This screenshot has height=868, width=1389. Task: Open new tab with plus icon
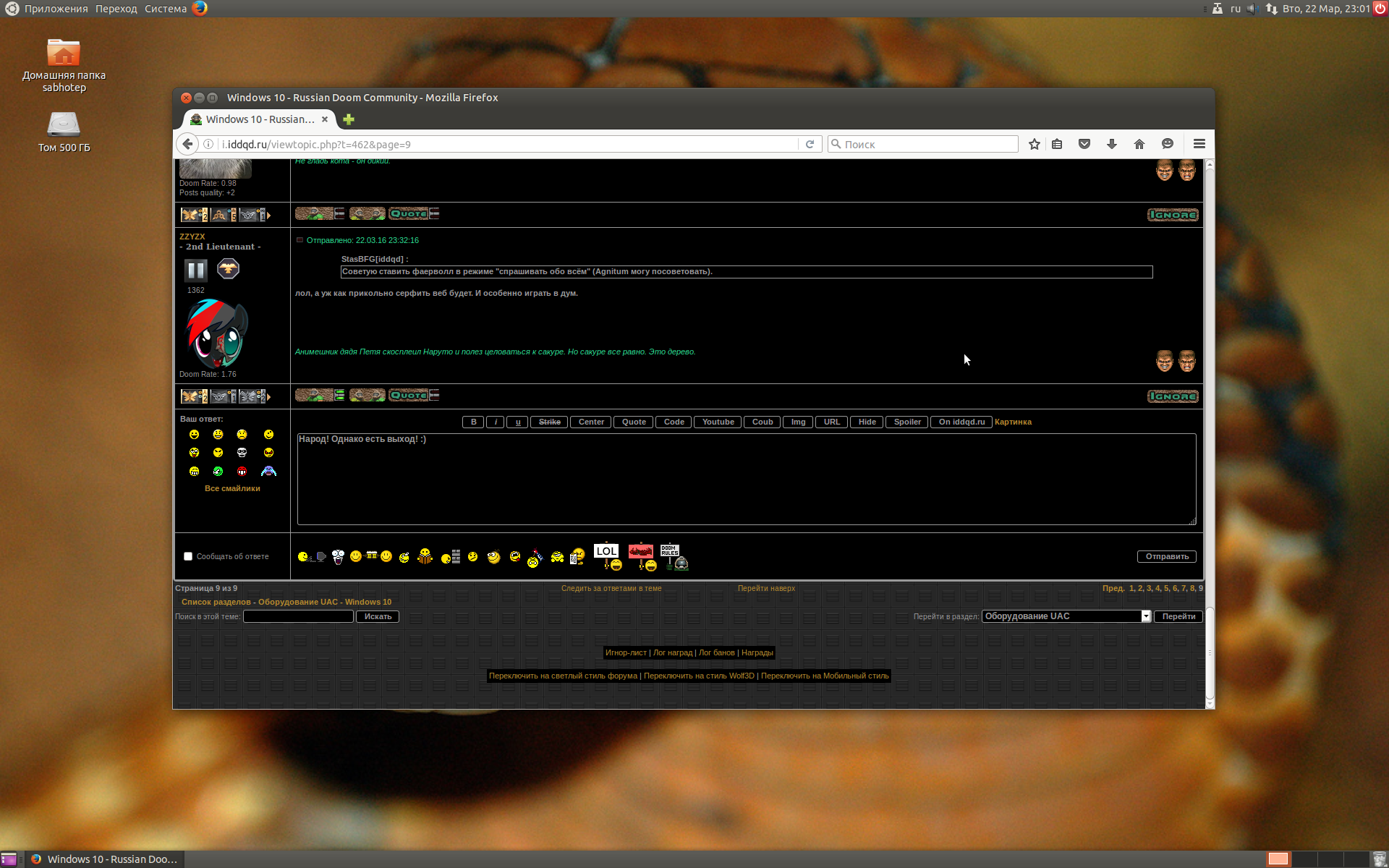click(349, 119)
